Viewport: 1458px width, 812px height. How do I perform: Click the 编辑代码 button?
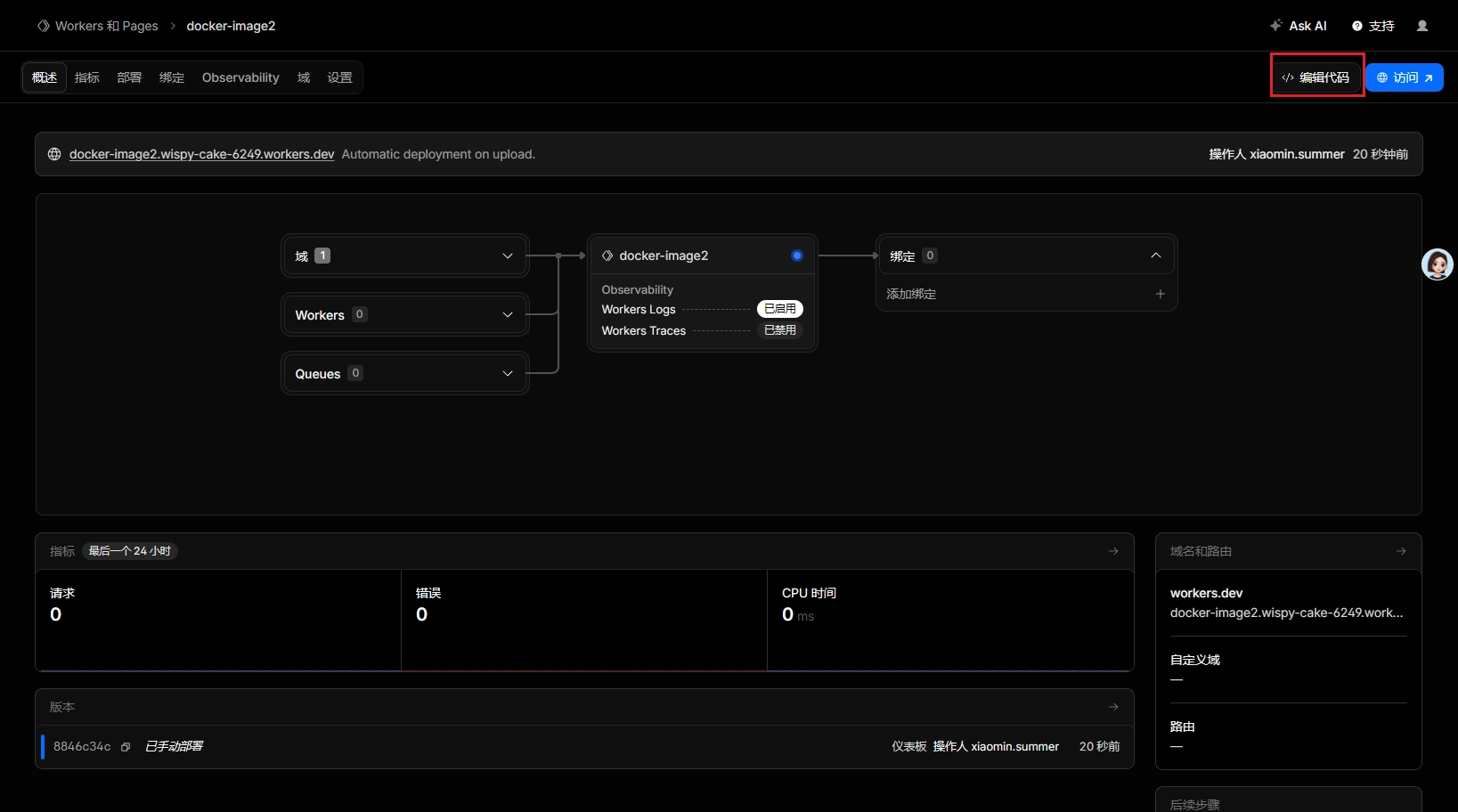pos(1316,77)
